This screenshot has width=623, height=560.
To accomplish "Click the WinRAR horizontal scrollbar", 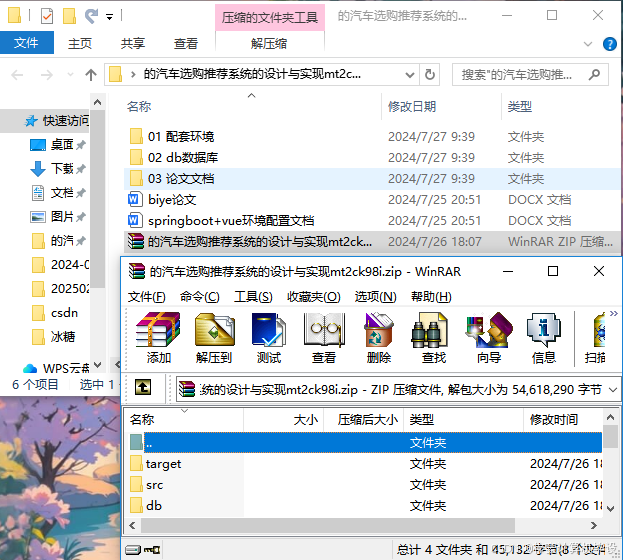I will (x=328, y=525).
